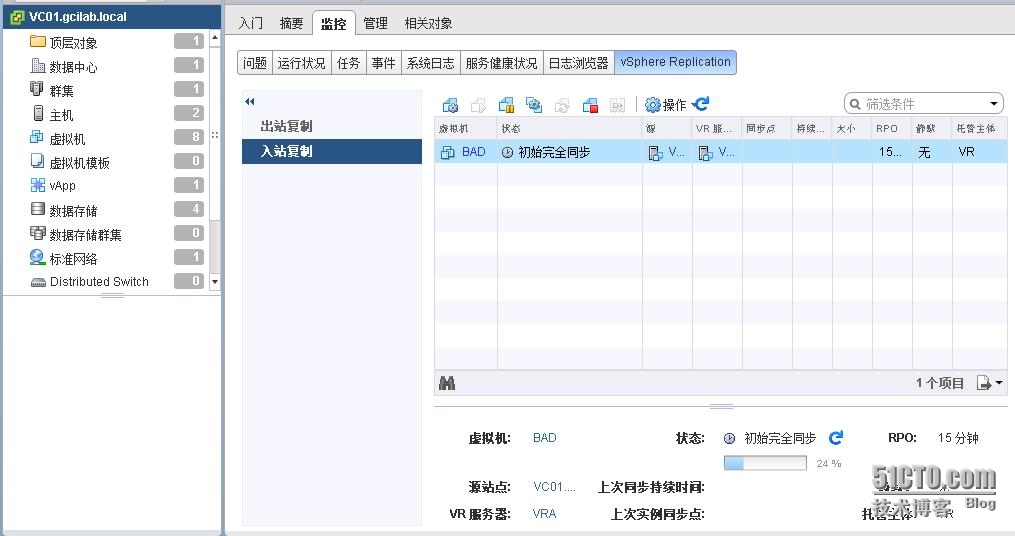Switch to the 监控 tab
The width and height of the screenshot is (1015, 536).
point(333,23)
